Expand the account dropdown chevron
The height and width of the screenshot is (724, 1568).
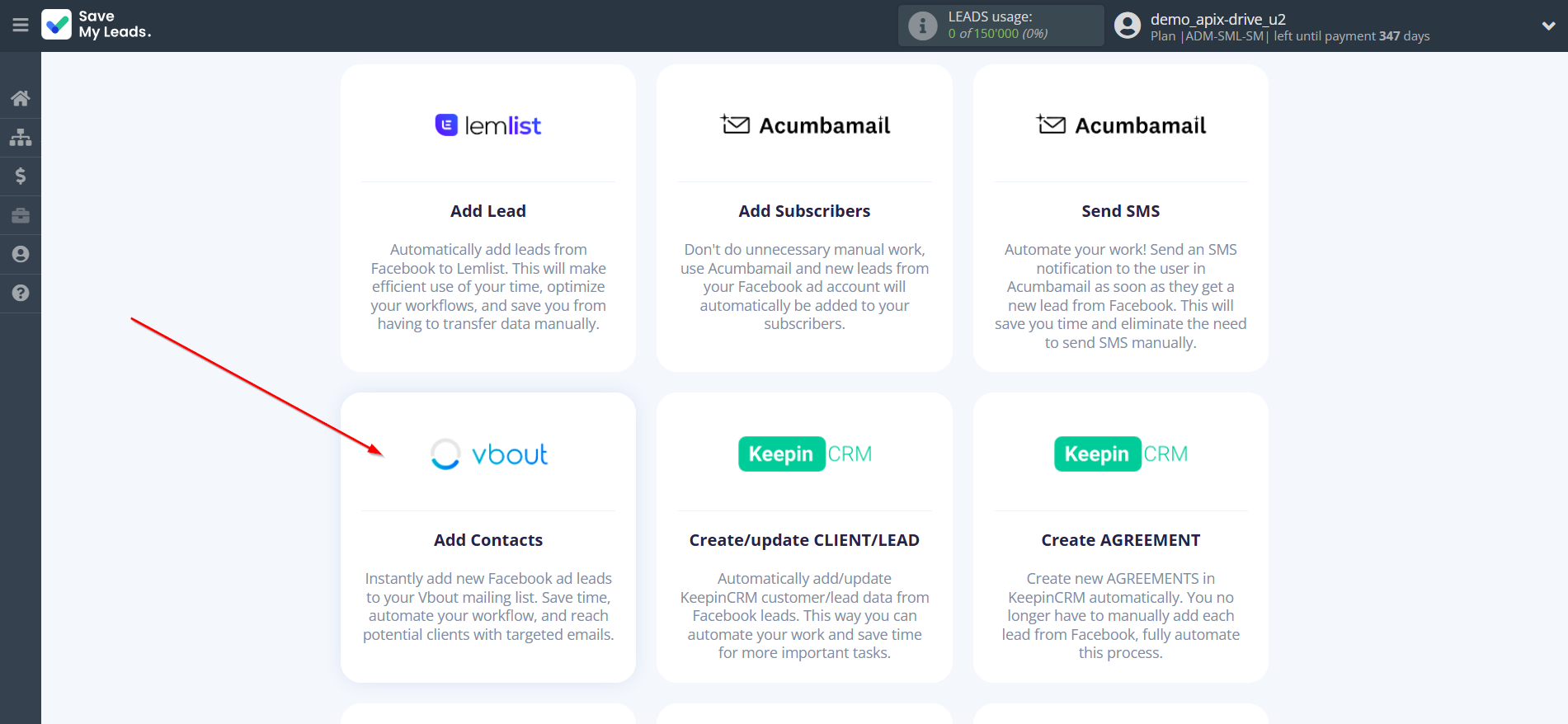pos(1548,26)
